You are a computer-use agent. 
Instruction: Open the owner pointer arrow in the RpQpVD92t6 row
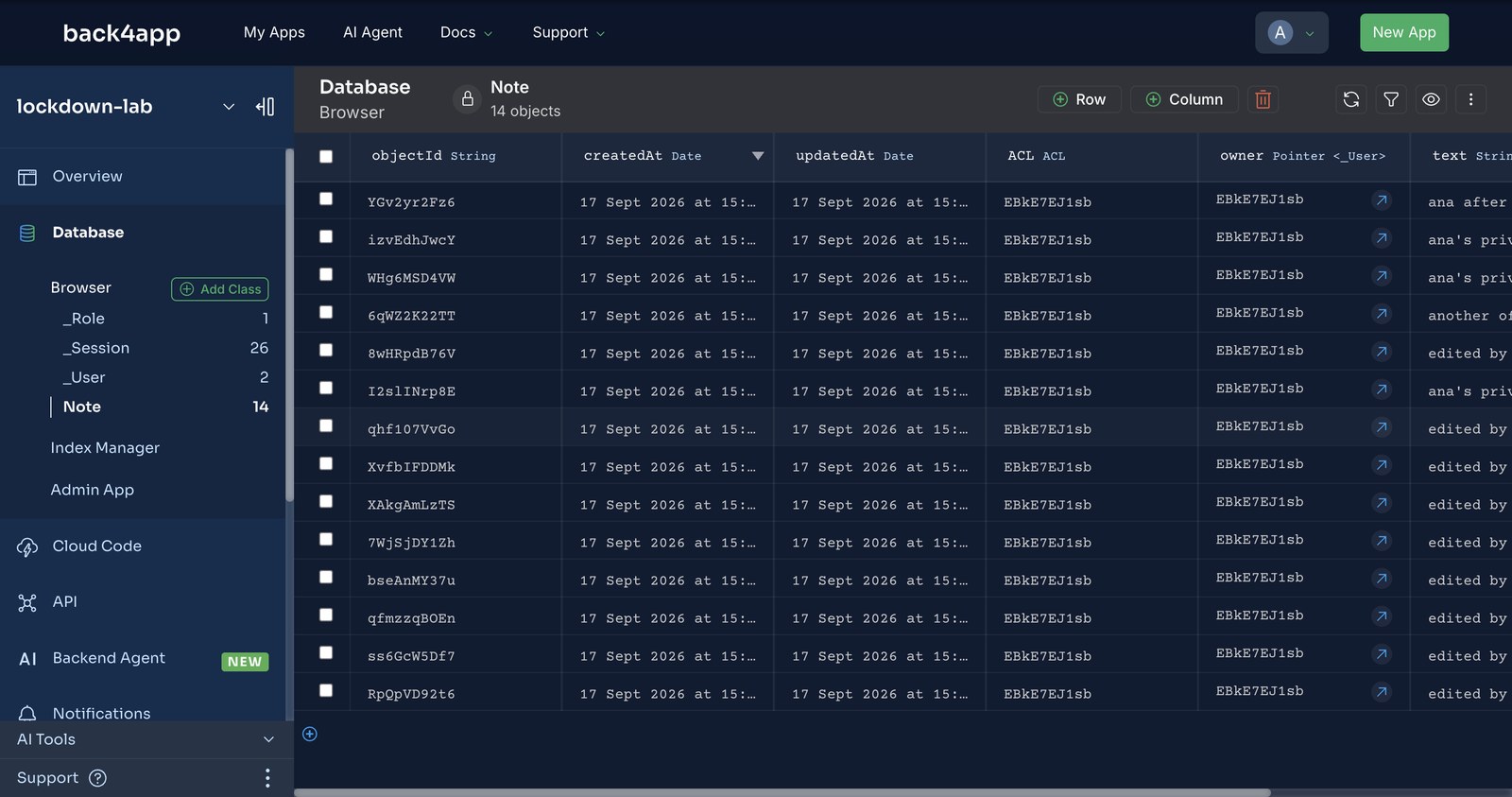pyautogui.click(x=1382, y=692)
